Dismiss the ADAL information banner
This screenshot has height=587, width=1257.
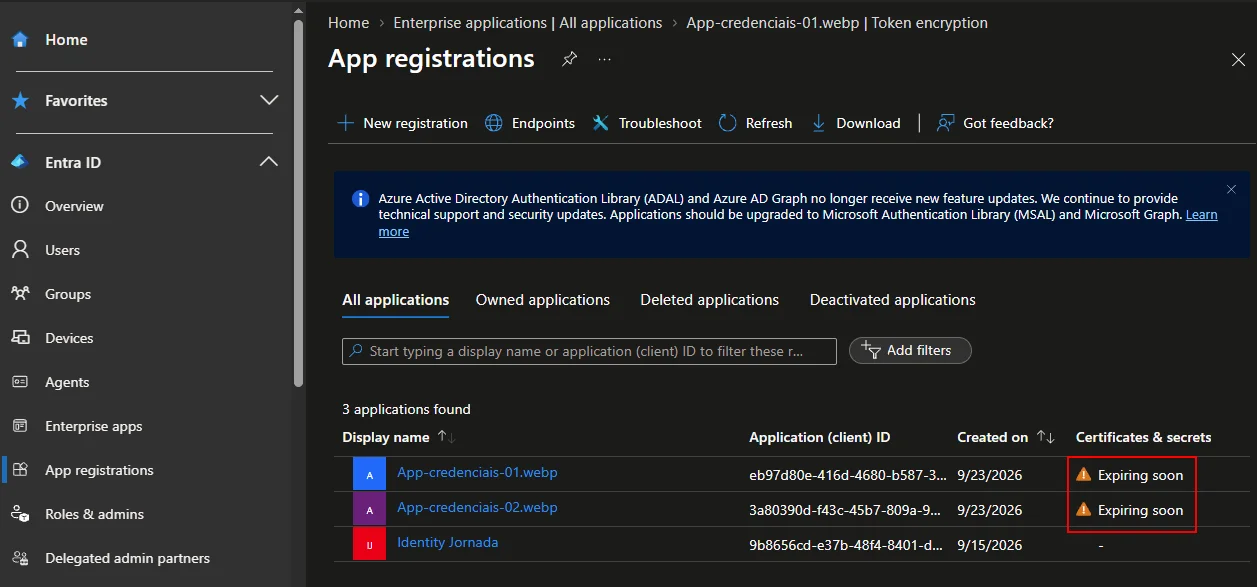tap(1231, 189)
